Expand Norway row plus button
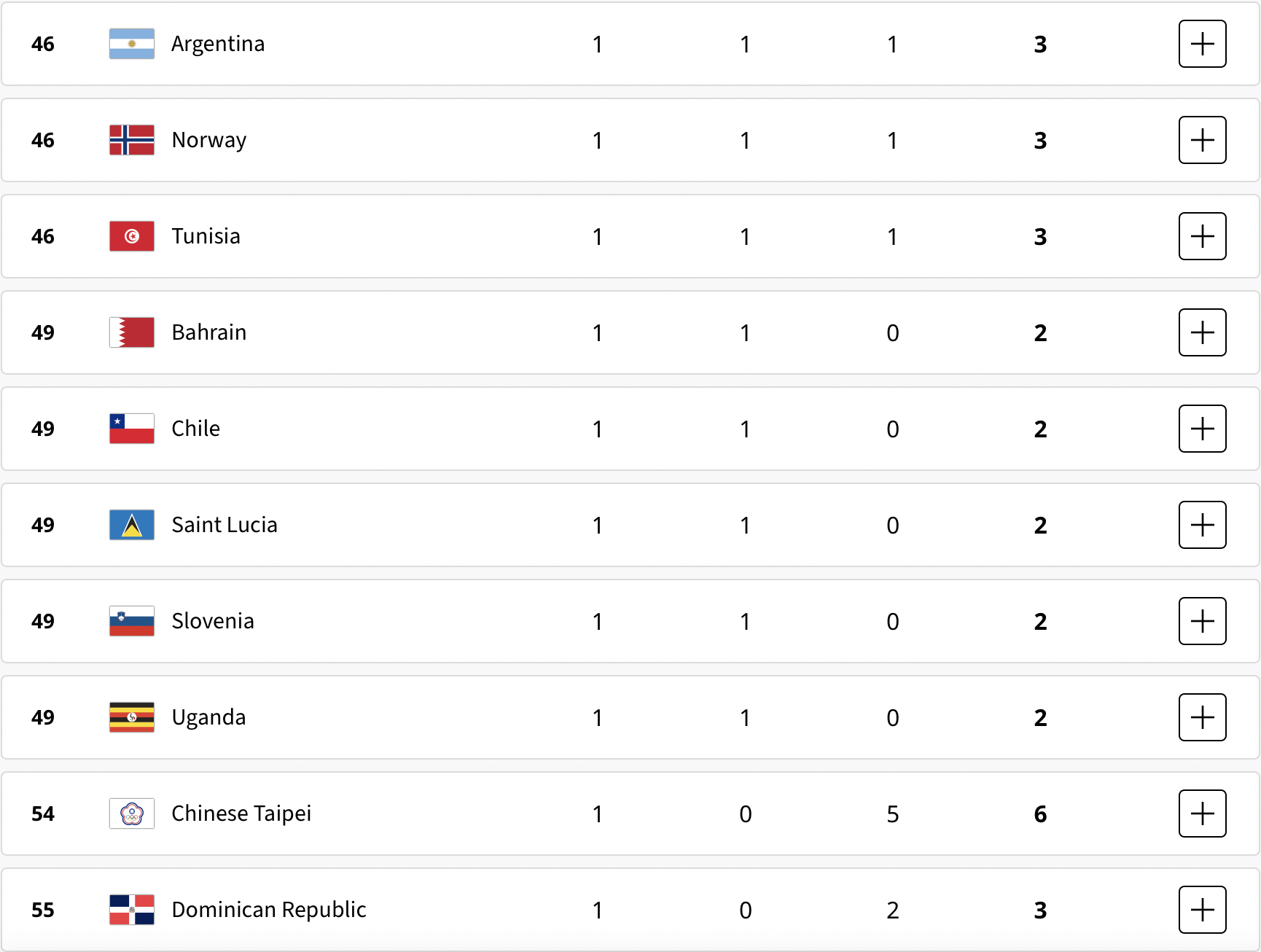 click(1202, 140)
